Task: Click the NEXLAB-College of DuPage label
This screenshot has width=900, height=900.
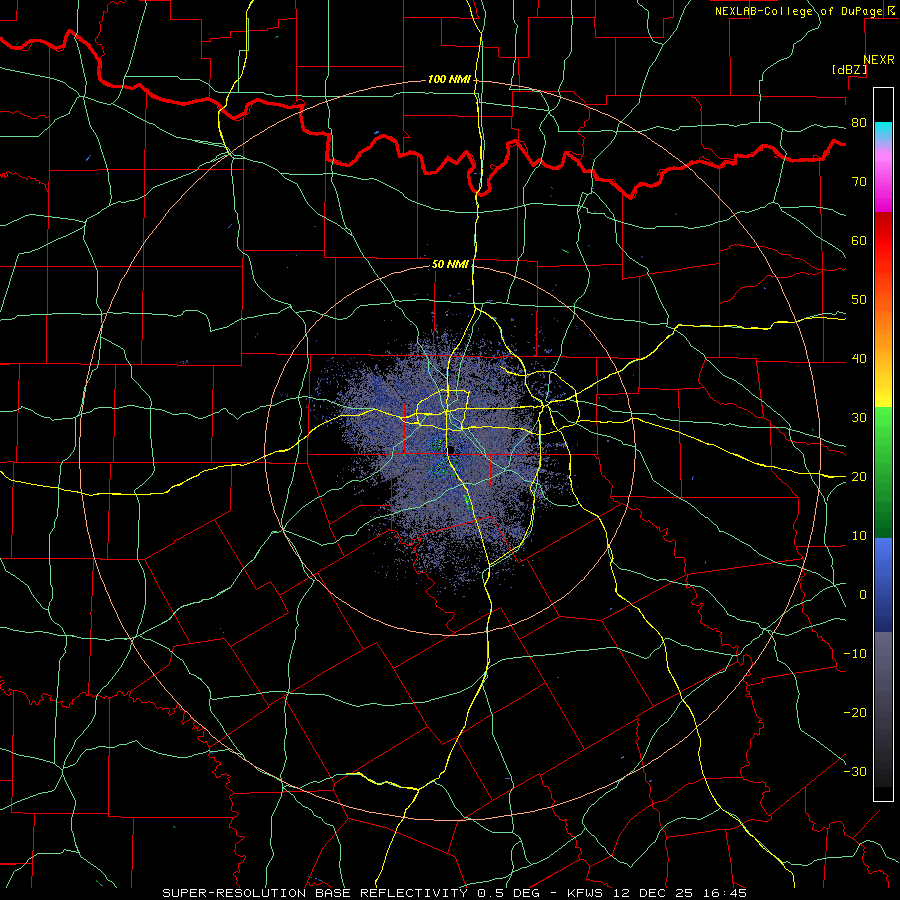Action: (x=798, y=11)
